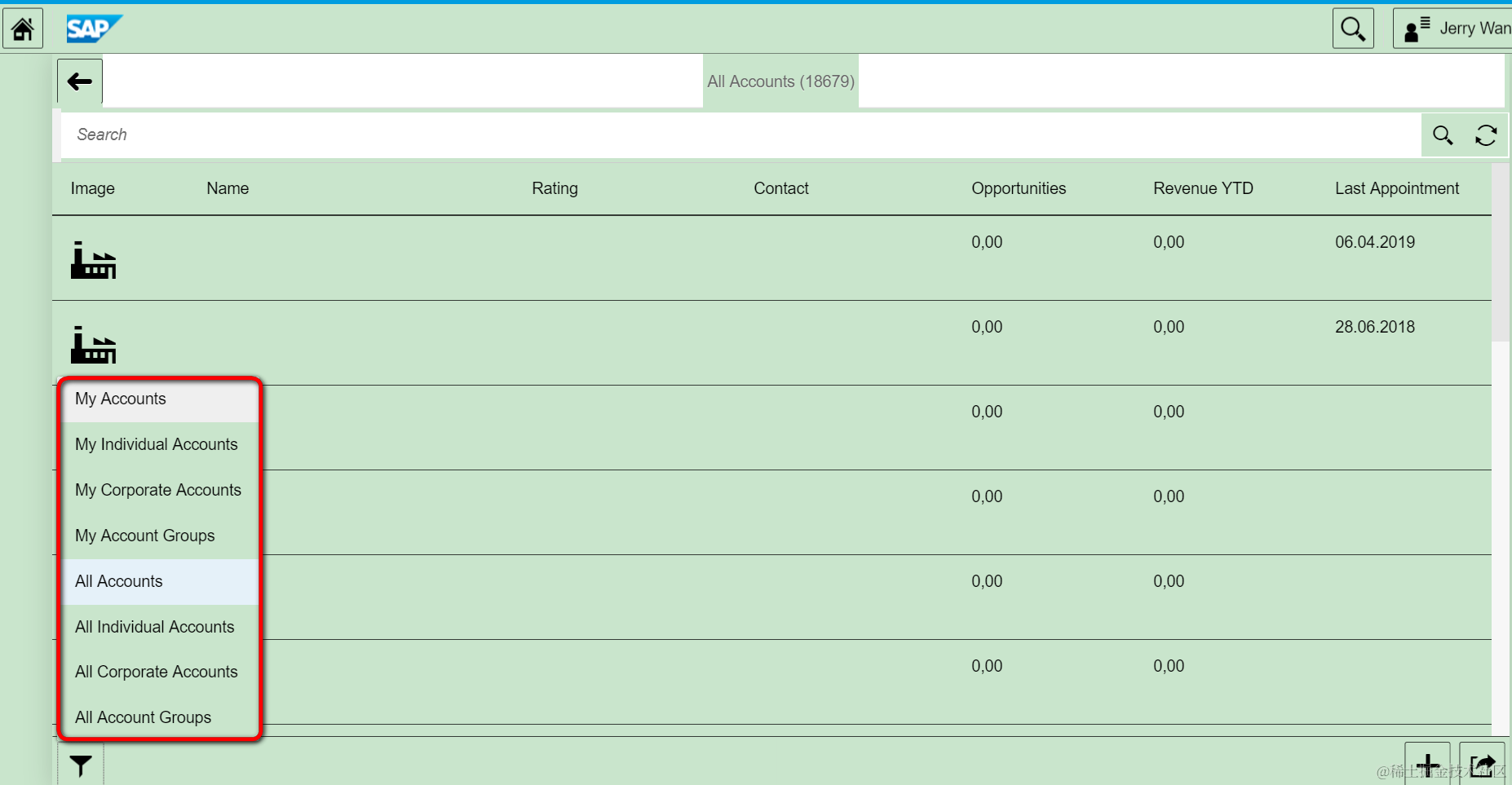Select My Corporate Accounts
The width and height of the screenshot is (1512, 785).
pos(161,490)
